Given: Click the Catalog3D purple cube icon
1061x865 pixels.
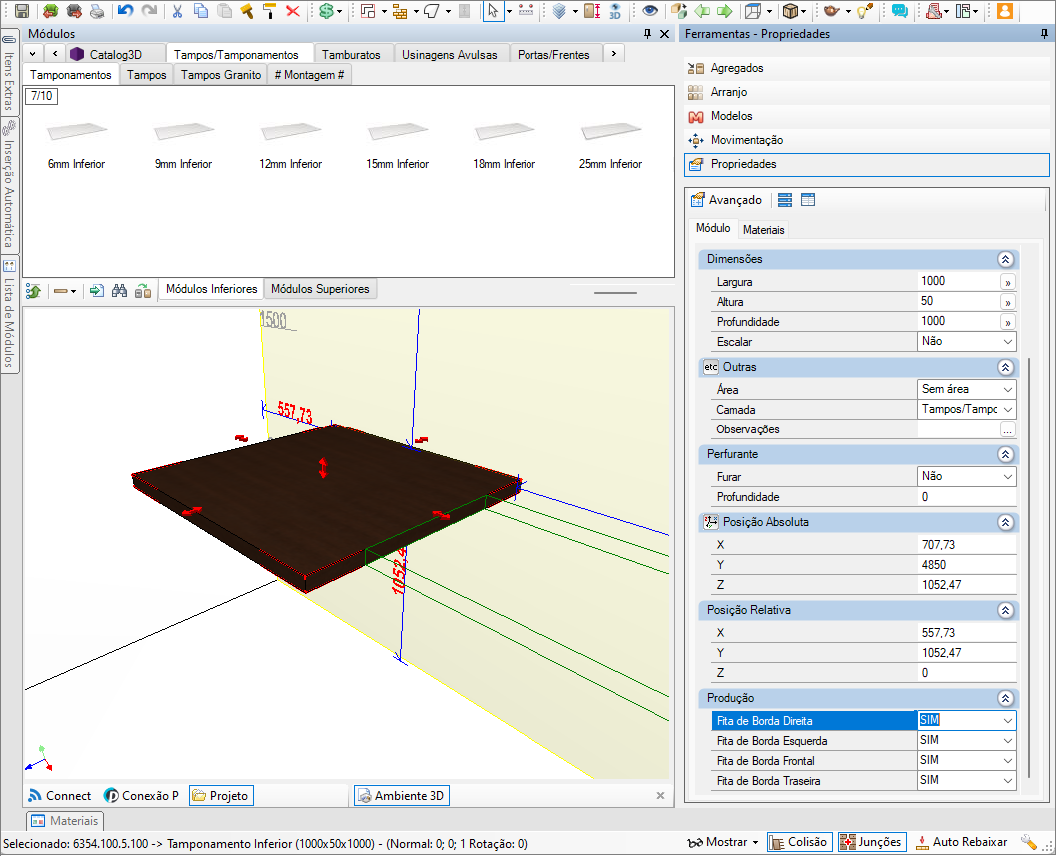Looking at the screenshot, I should click(77, 54).
